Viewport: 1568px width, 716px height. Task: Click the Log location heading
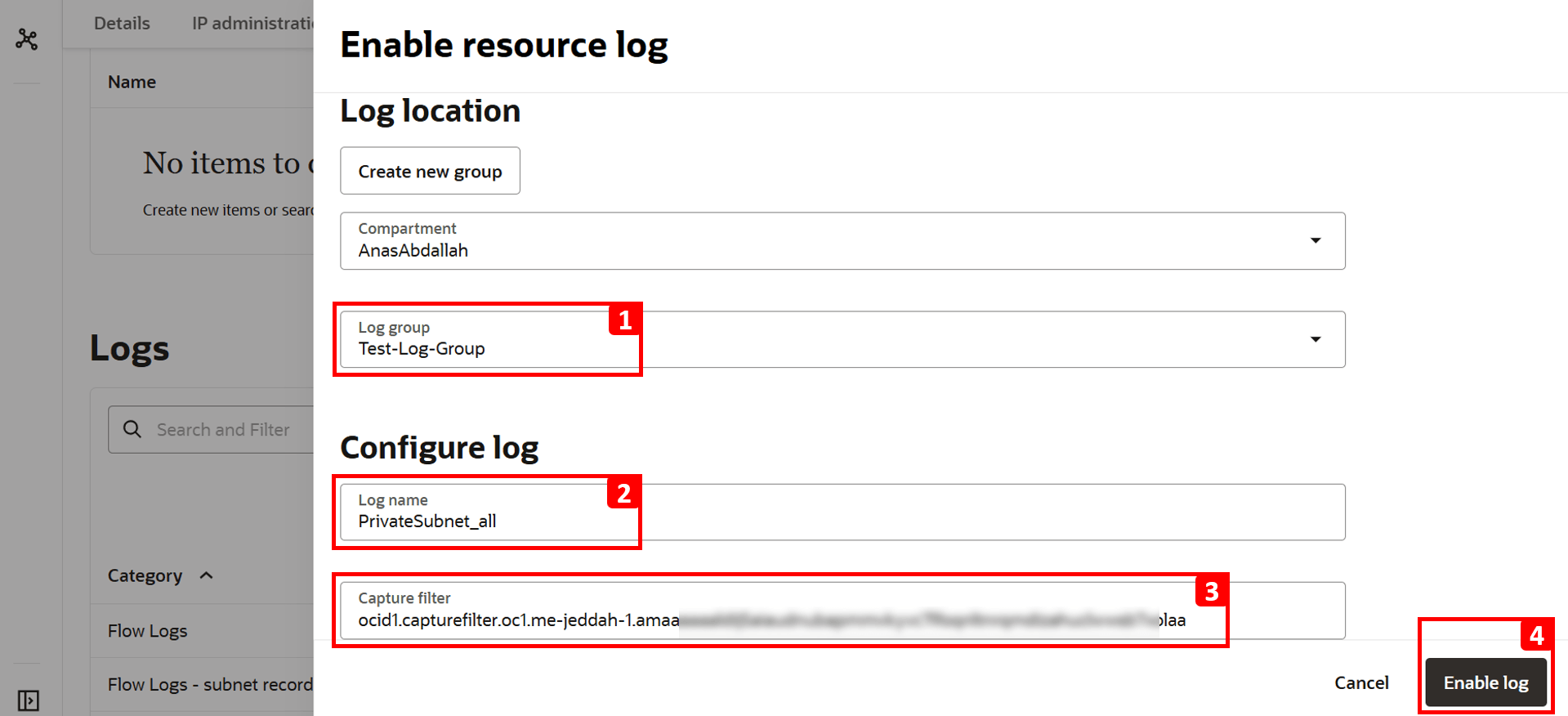[x=430, y=111]
